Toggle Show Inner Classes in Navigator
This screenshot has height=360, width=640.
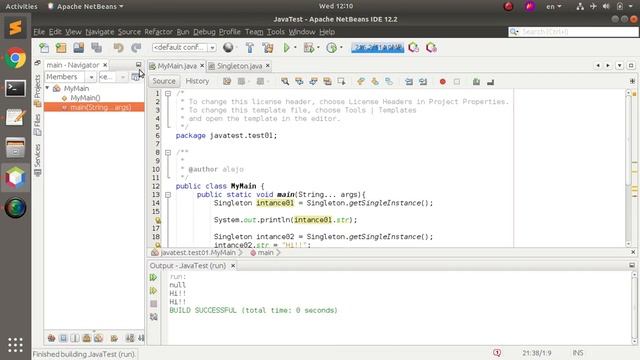pos(98,338)
